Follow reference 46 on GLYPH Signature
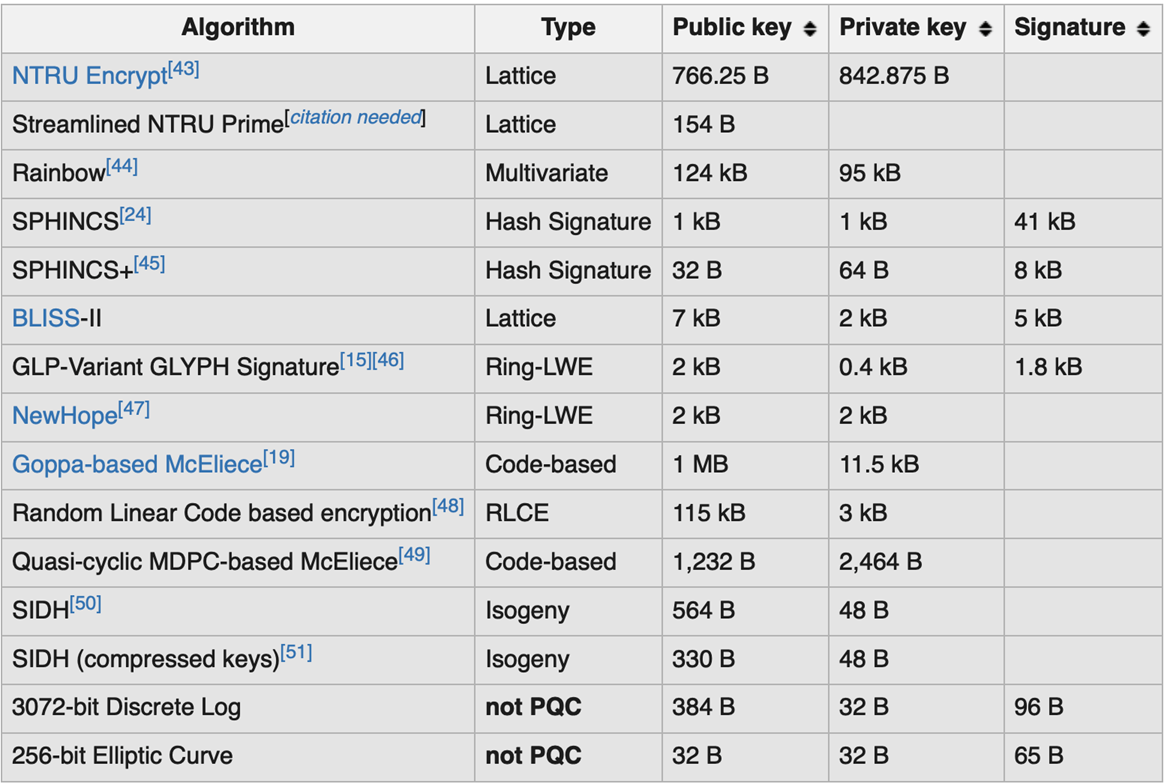1167x784 pixels. (x=389, y=360)
